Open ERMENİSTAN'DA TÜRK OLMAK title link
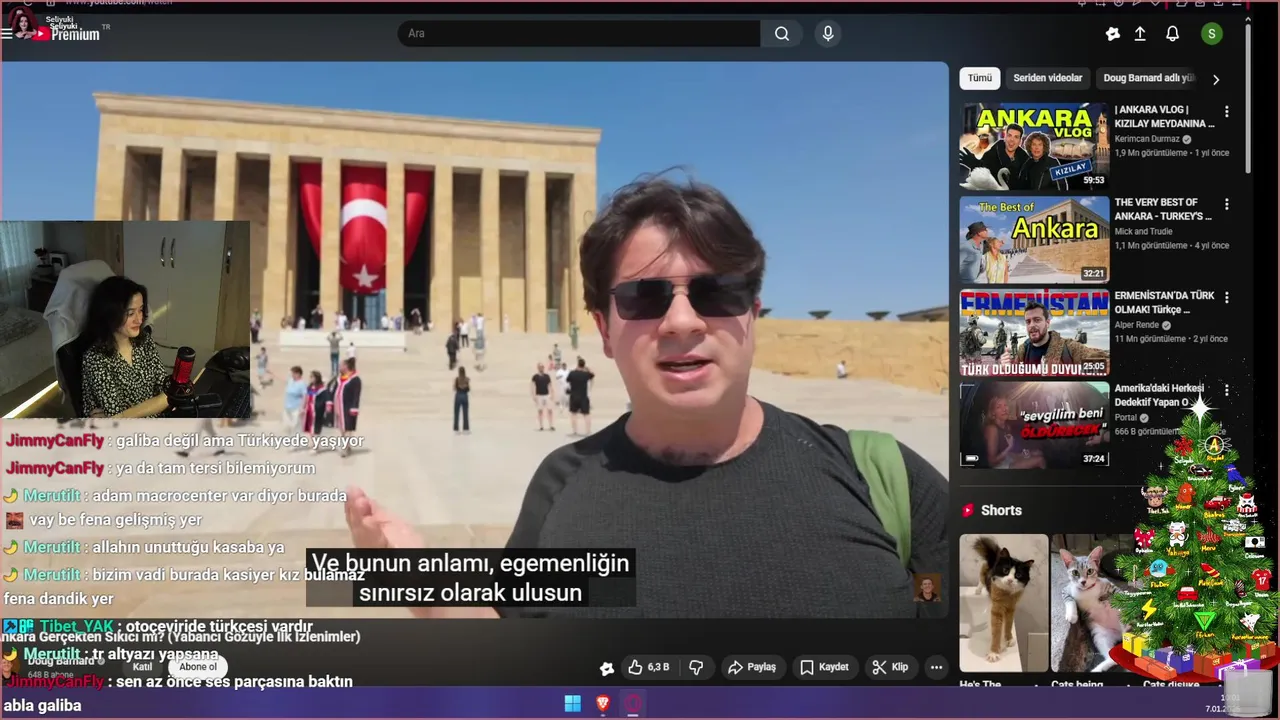 coord(1165,303)
